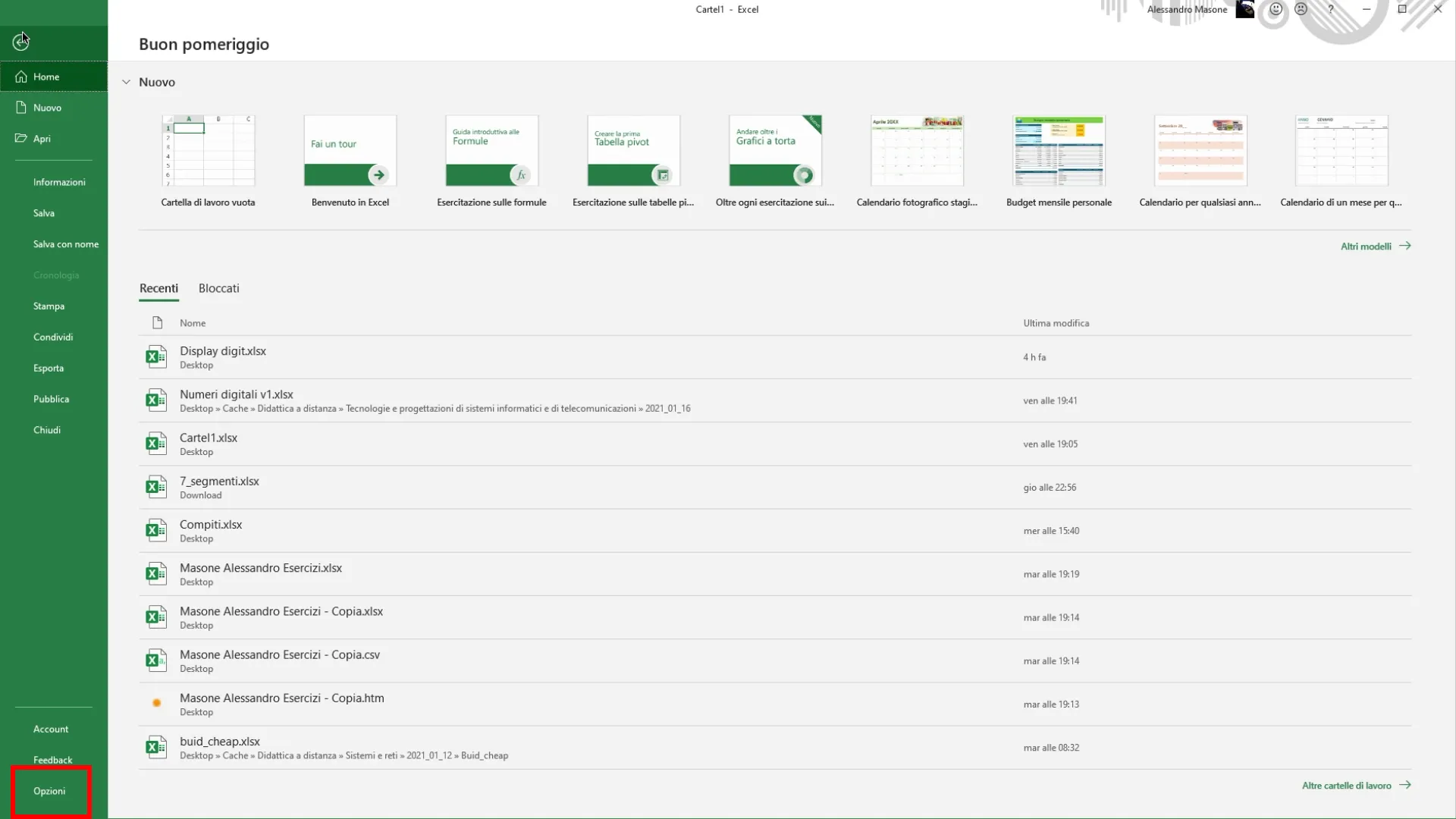Viewport: 1456px width, 819px height.
Task: Click the help question mark icon
Action: point(1331,10)
